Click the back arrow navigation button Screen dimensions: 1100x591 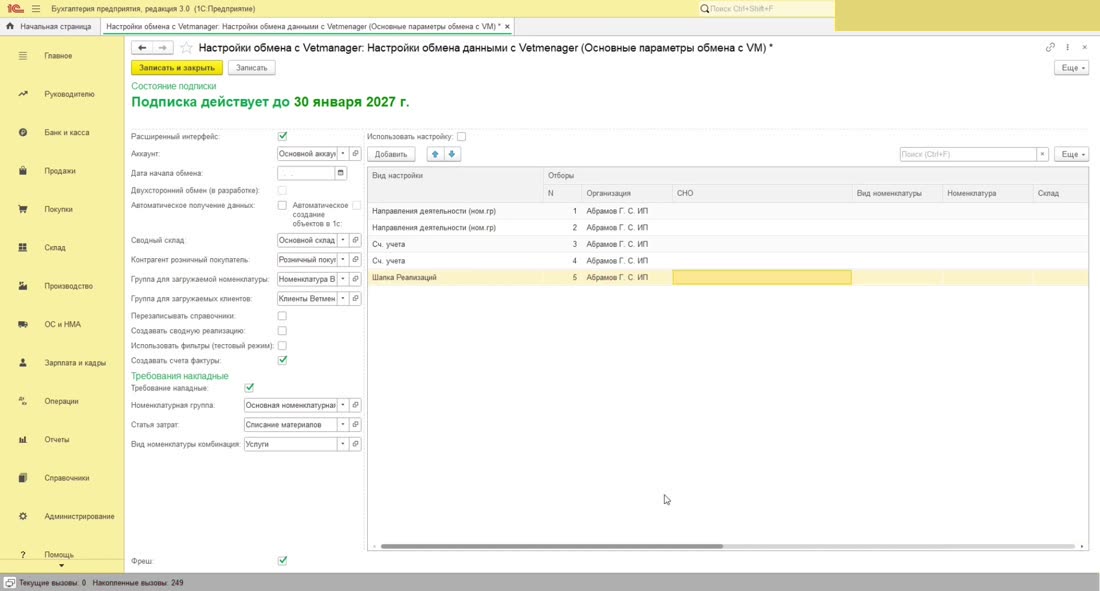(x=142, y=48)
